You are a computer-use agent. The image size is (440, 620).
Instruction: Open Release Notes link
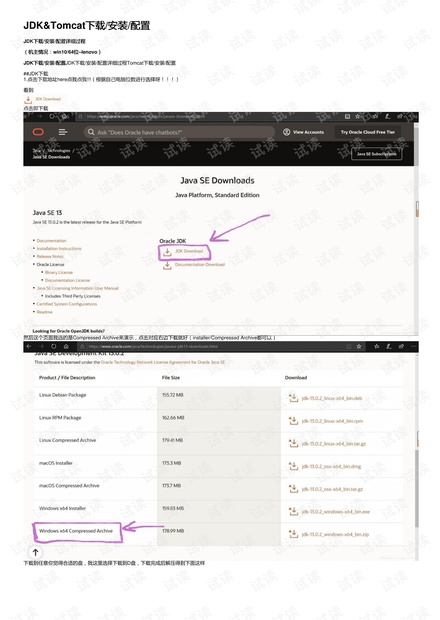50,256
